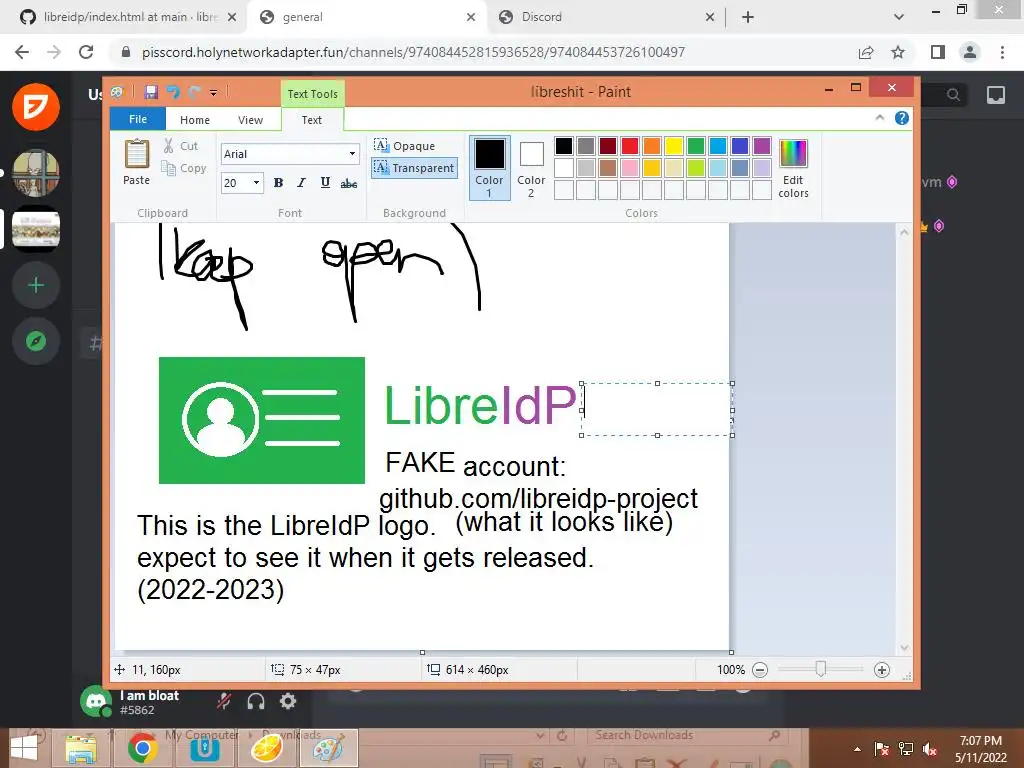This screenshot has height=768, width=1024.
Task: Zoom out with the minus button
Action: (760, 669)
